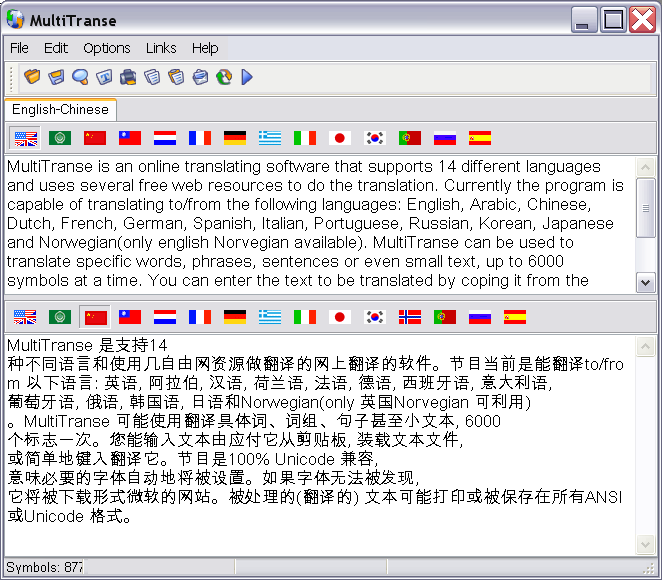The width and height of the screenshot is (662, 580).
Task: Choose Russian flag in target language row
Action: (x=480, y=317)
